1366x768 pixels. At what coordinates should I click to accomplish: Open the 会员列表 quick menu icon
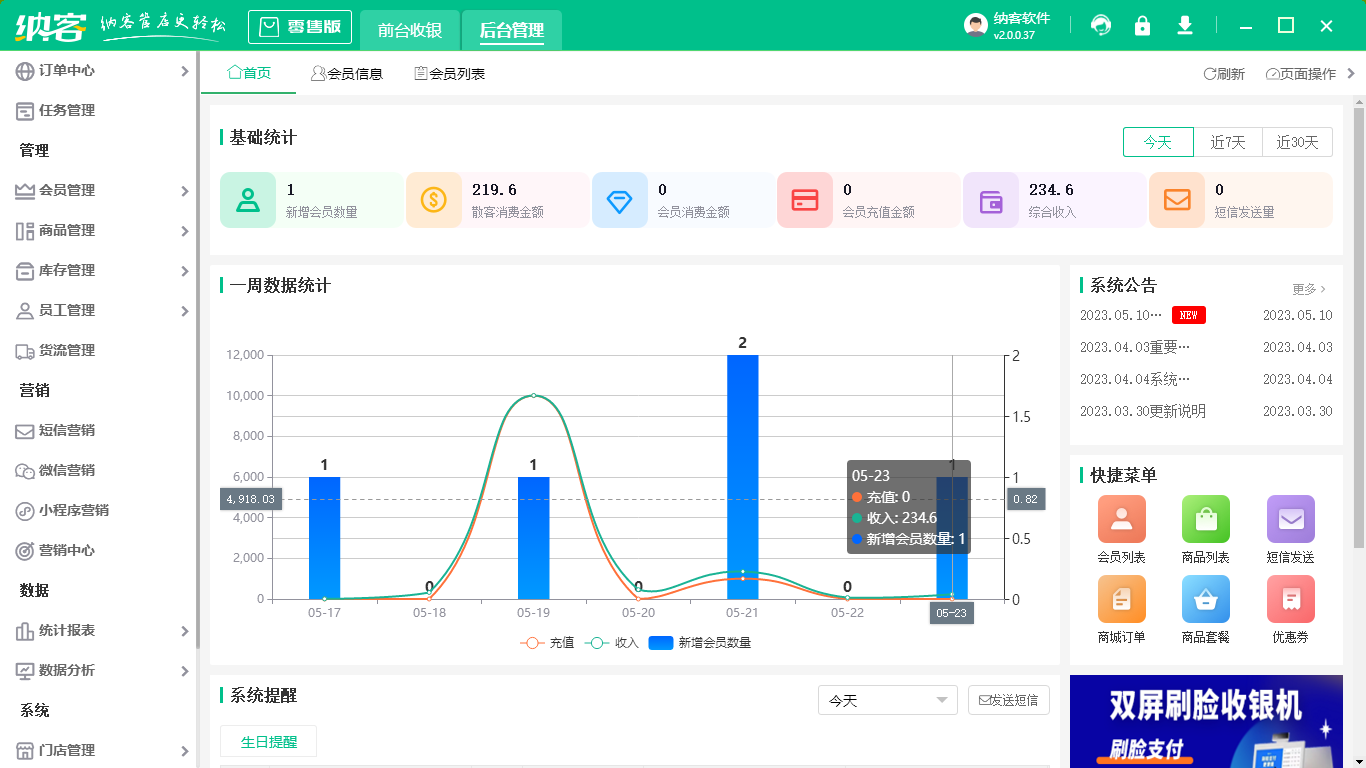(1121, 519)
